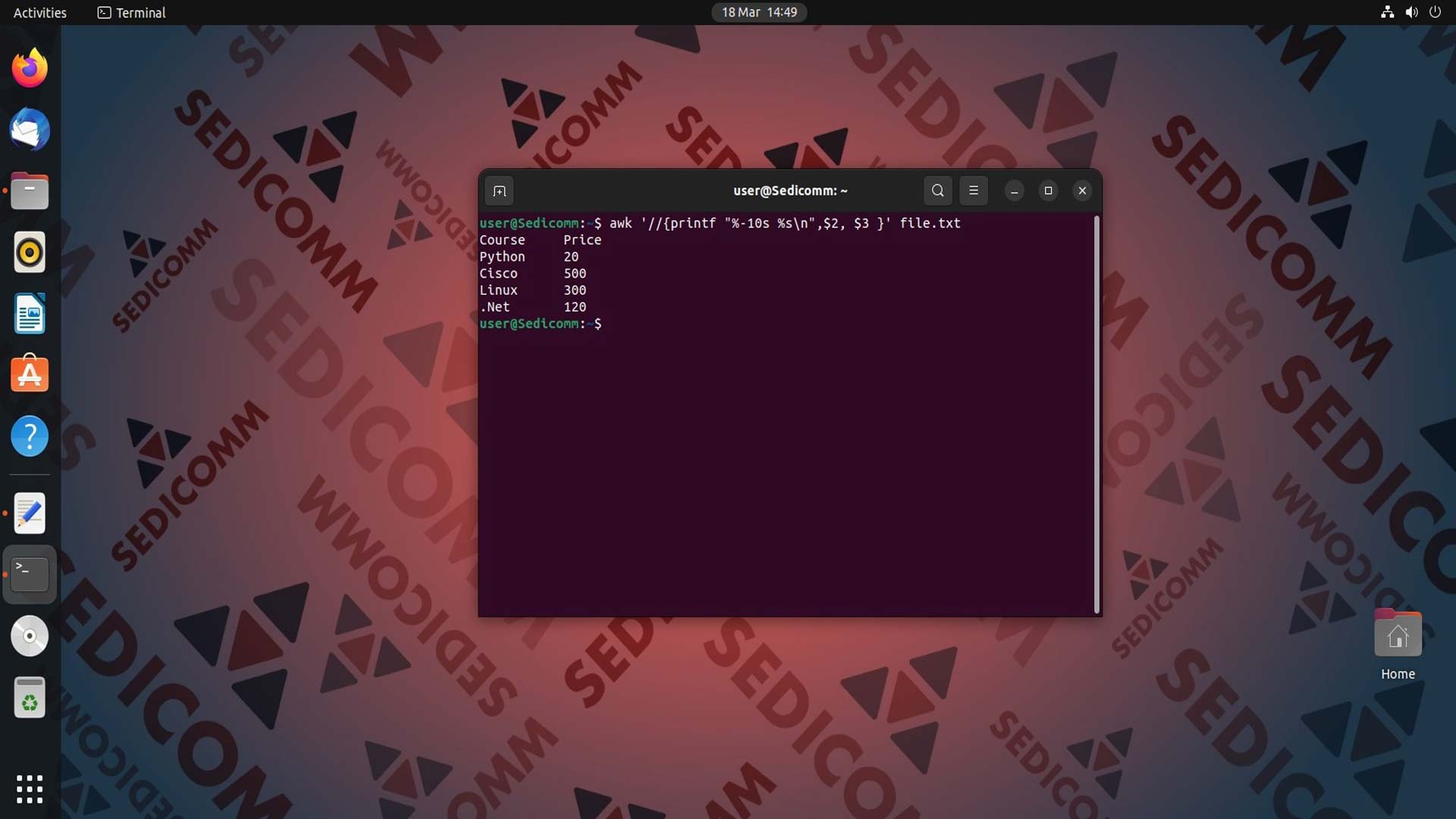
Task: Open the power menu icon
Action: click(1435, 12)
